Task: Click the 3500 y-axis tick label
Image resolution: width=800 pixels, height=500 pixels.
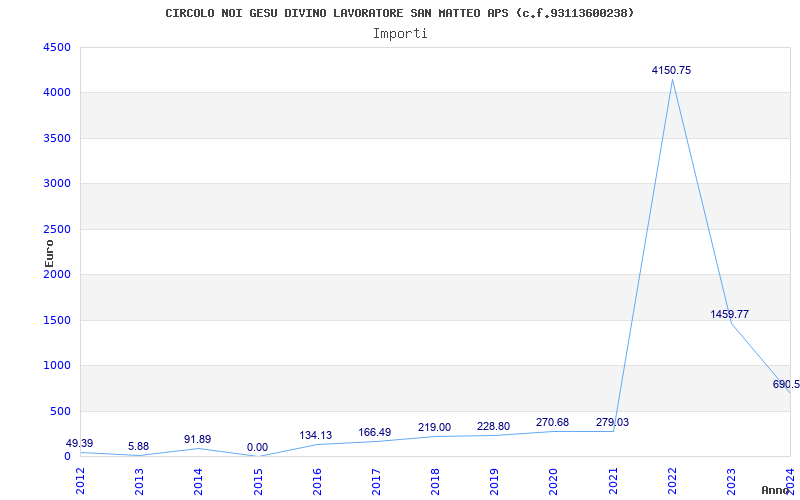Action: tap(57, 138)
